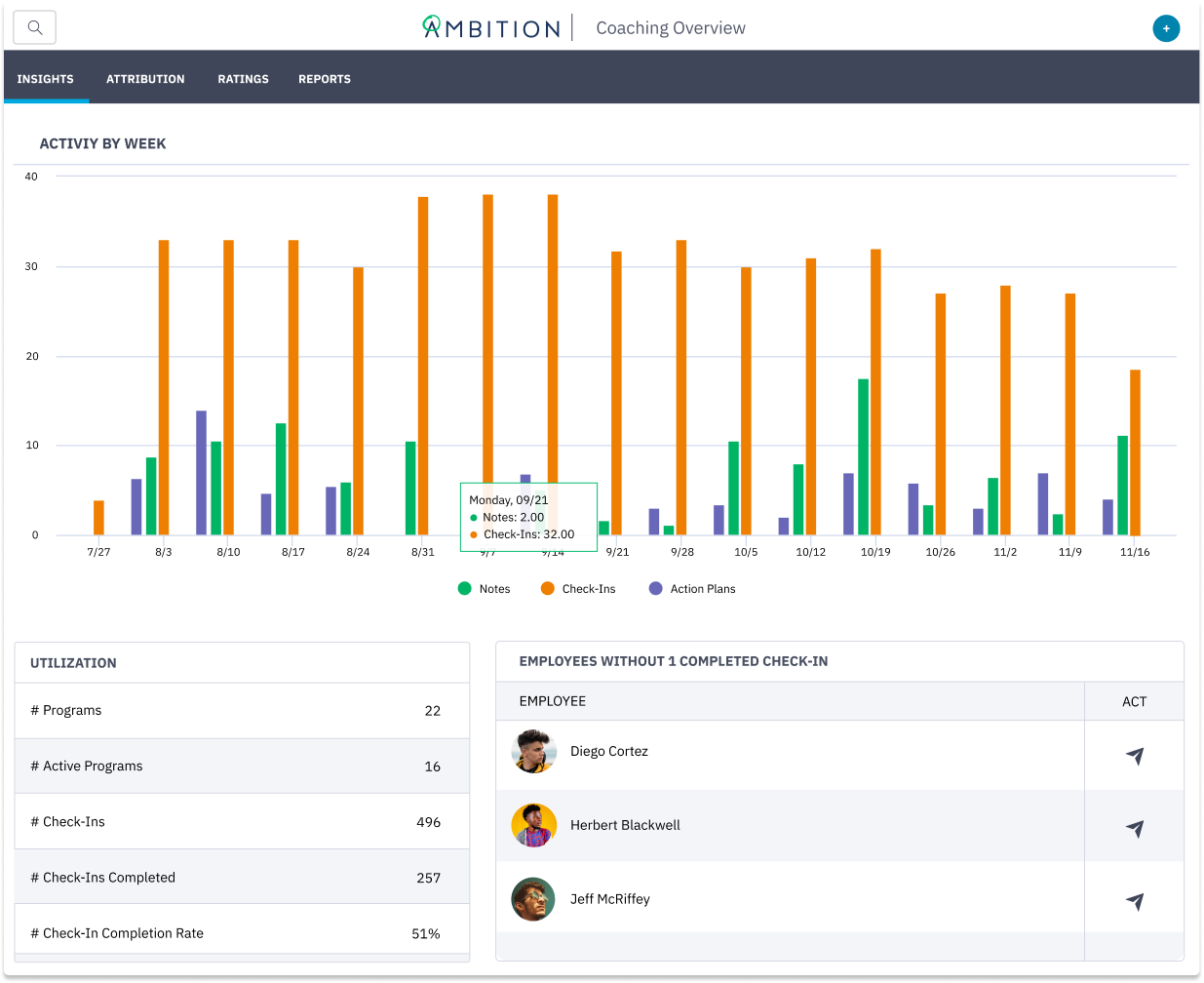Toggle Check-Ins series in chart legend
Screen dimensions: 1204x983
coord(578,589)
